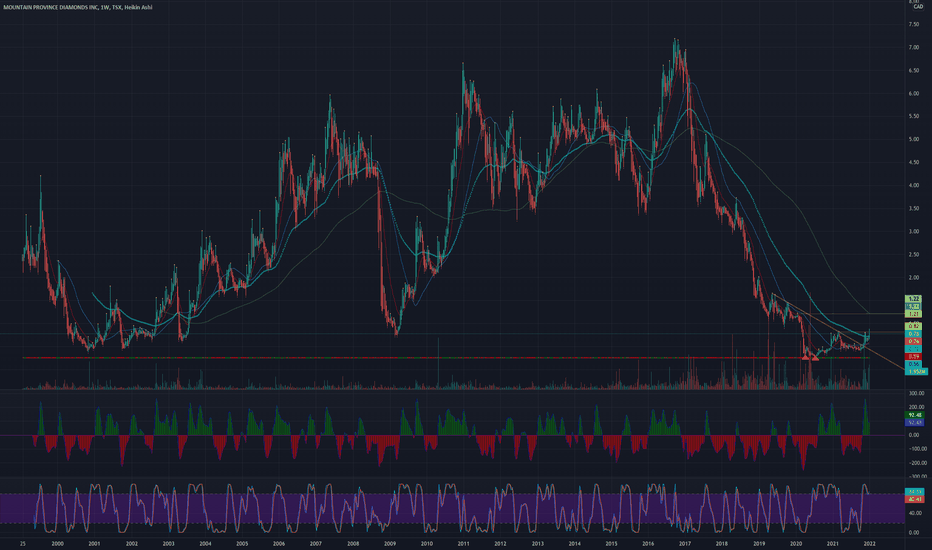
Task: Click the 2021 label on time axis
Action: (833, 543)
